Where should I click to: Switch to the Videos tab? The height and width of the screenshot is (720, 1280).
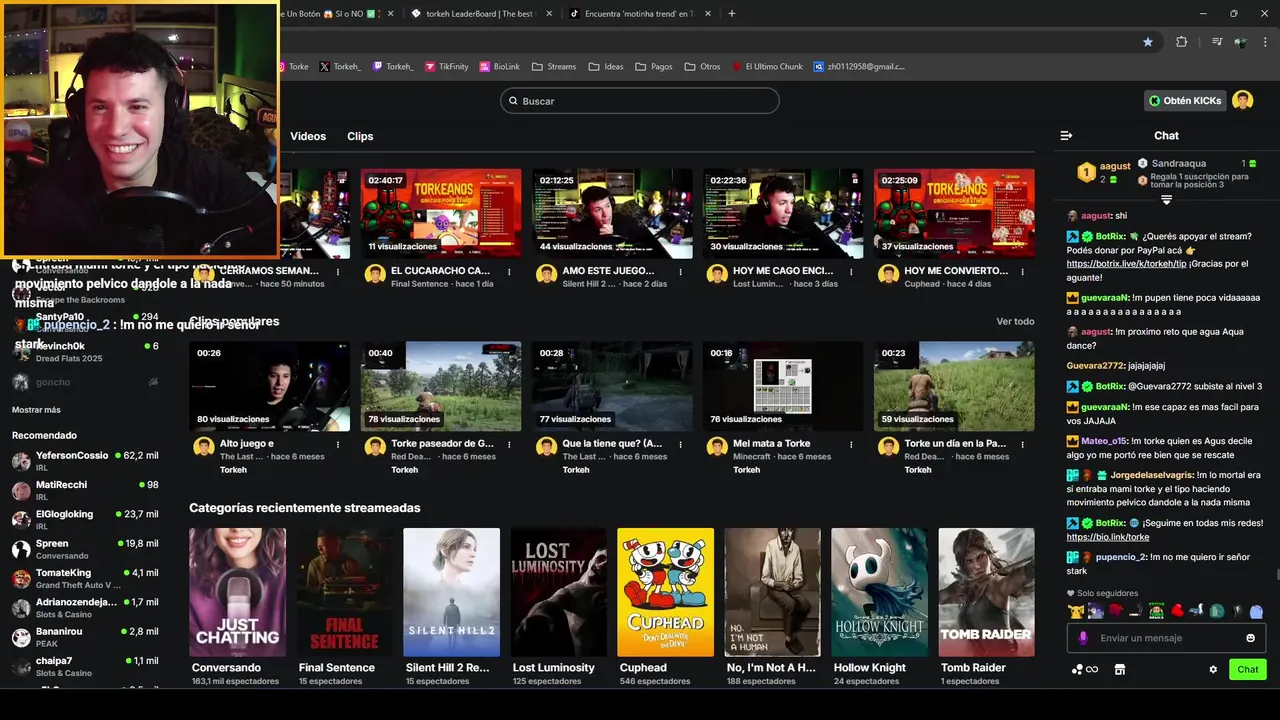(308, 136)
